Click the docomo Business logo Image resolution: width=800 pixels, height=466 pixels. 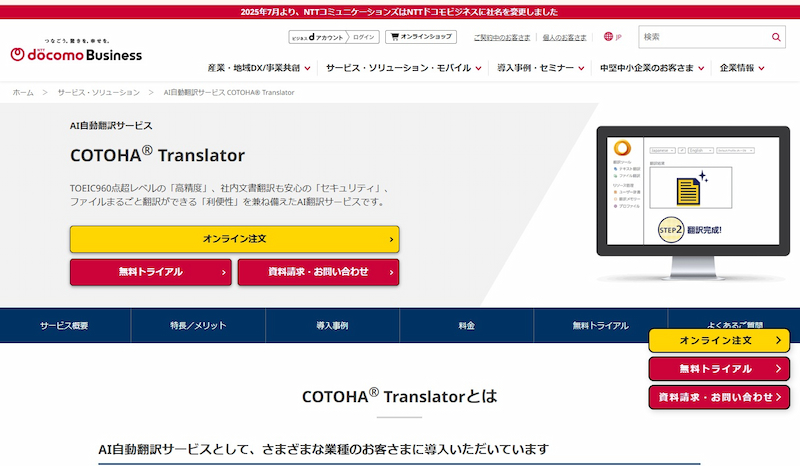pyautogui.click(x=77, y=53)
